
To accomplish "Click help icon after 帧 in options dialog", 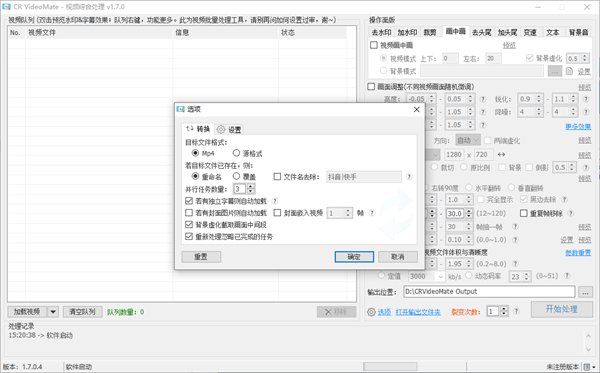I will pos(372,213).
